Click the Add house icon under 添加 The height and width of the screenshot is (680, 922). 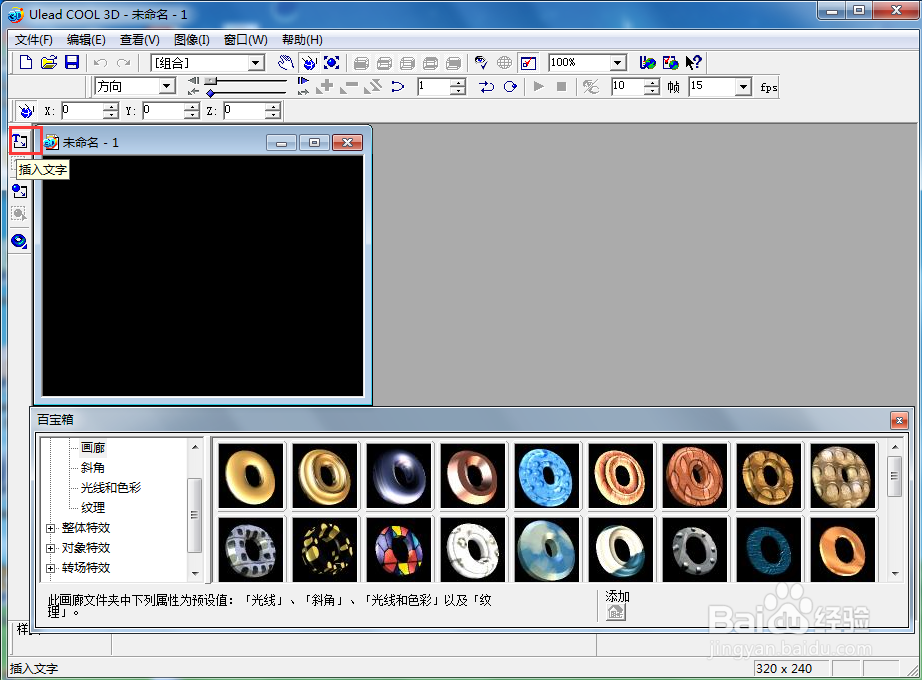[x=616, y=612]
